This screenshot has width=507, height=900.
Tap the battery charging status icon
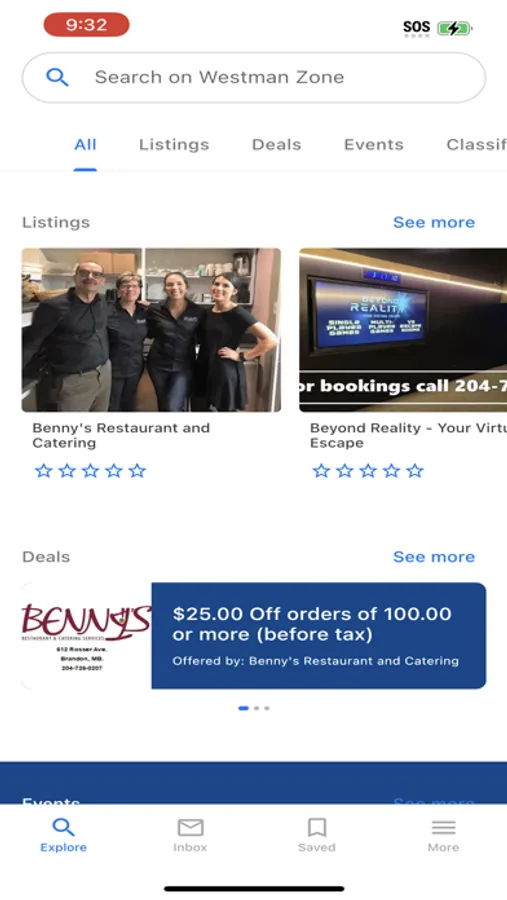454,28
